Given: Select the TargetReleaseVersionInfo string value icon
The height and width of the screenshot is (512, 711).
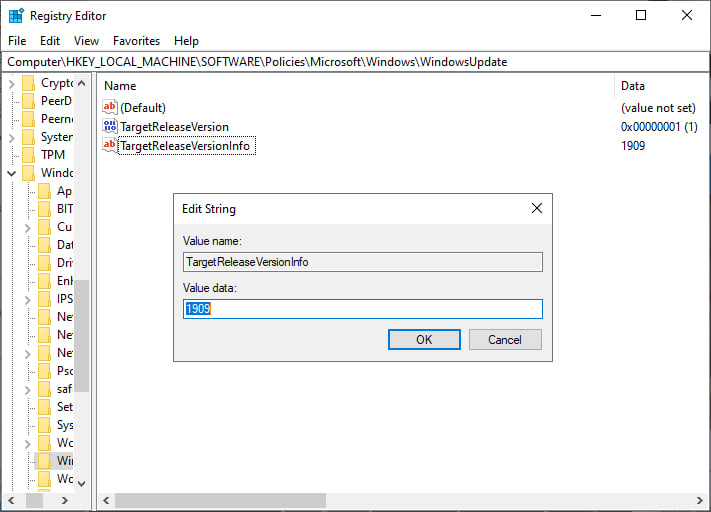Looking at the screenshot, I should [110, 145].
